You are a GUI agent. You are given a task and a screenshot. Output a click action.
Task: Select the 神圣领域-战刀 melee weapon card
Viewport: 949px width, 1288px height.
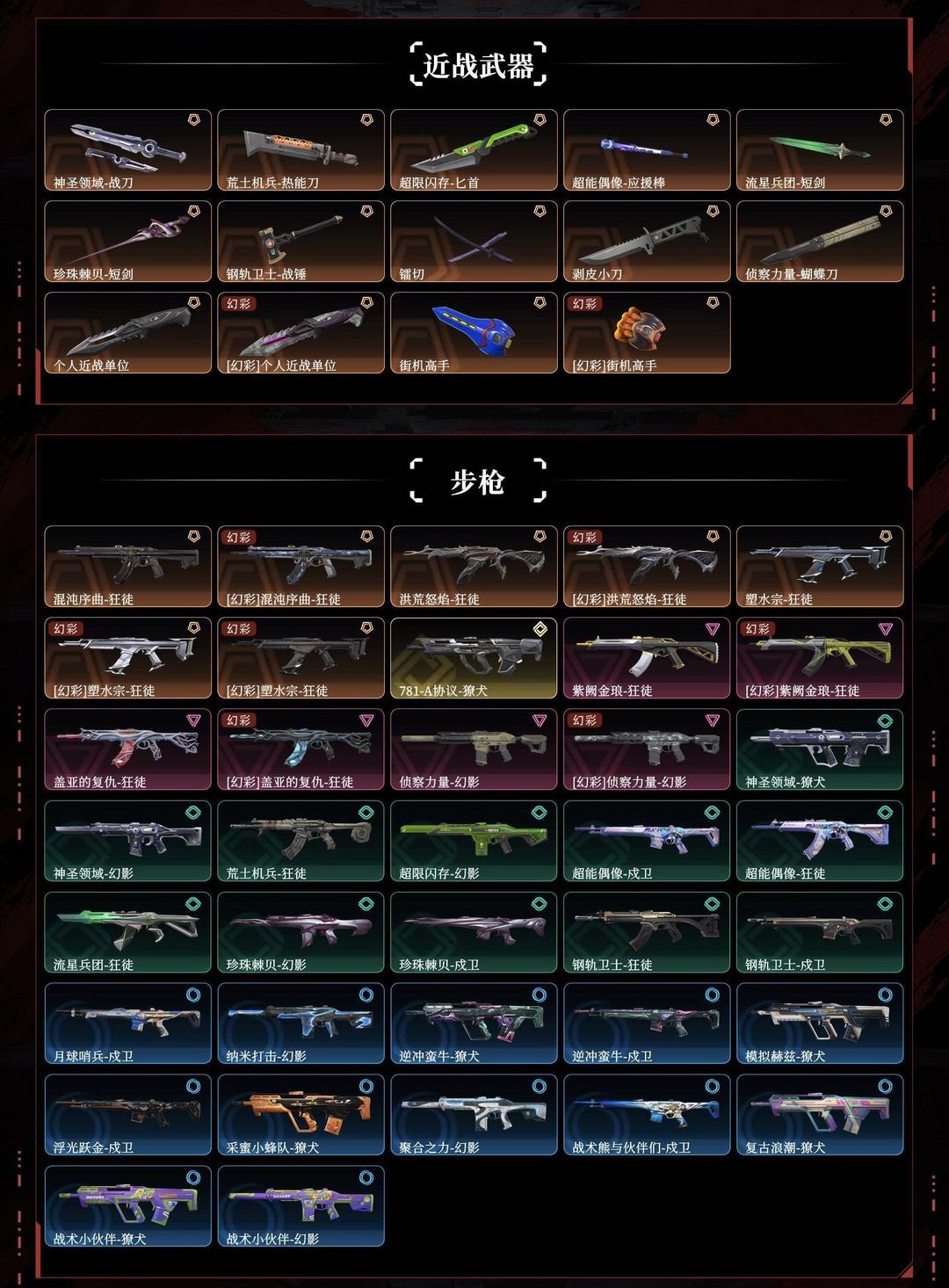128,150
